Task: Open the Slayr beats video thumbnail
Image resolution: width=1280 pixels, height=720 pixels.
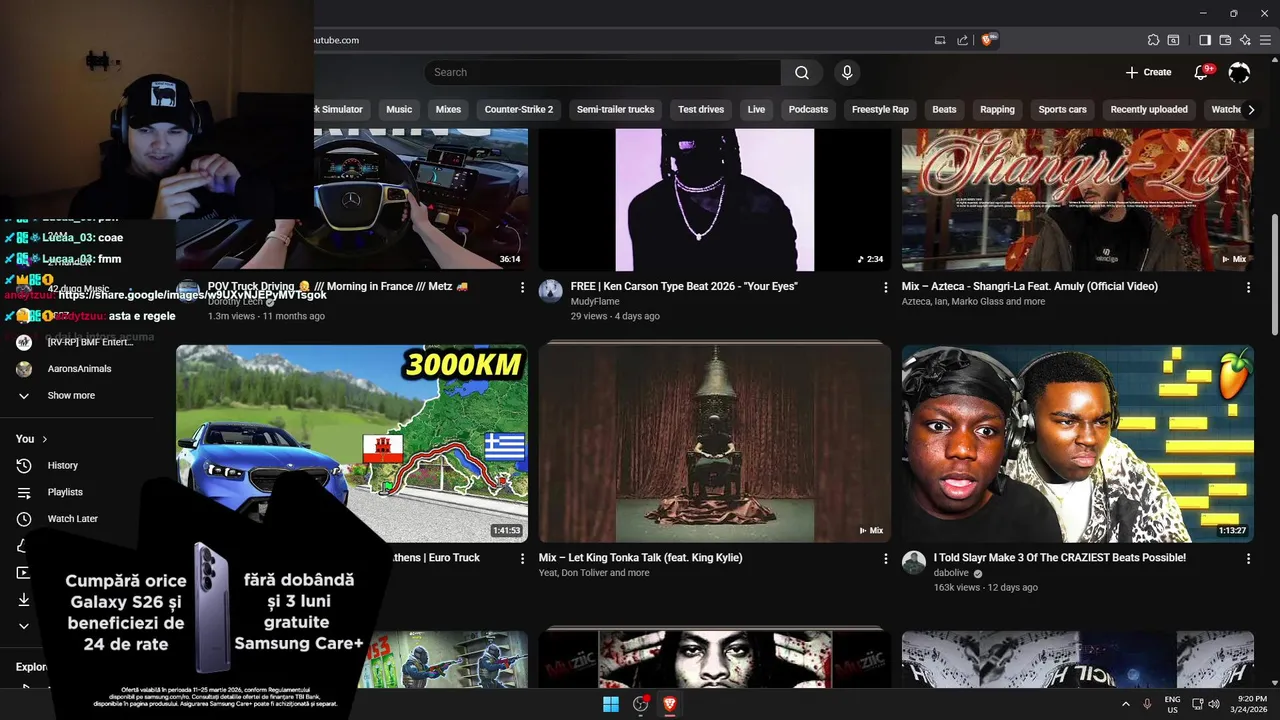Action: (x=1078, y=443)
